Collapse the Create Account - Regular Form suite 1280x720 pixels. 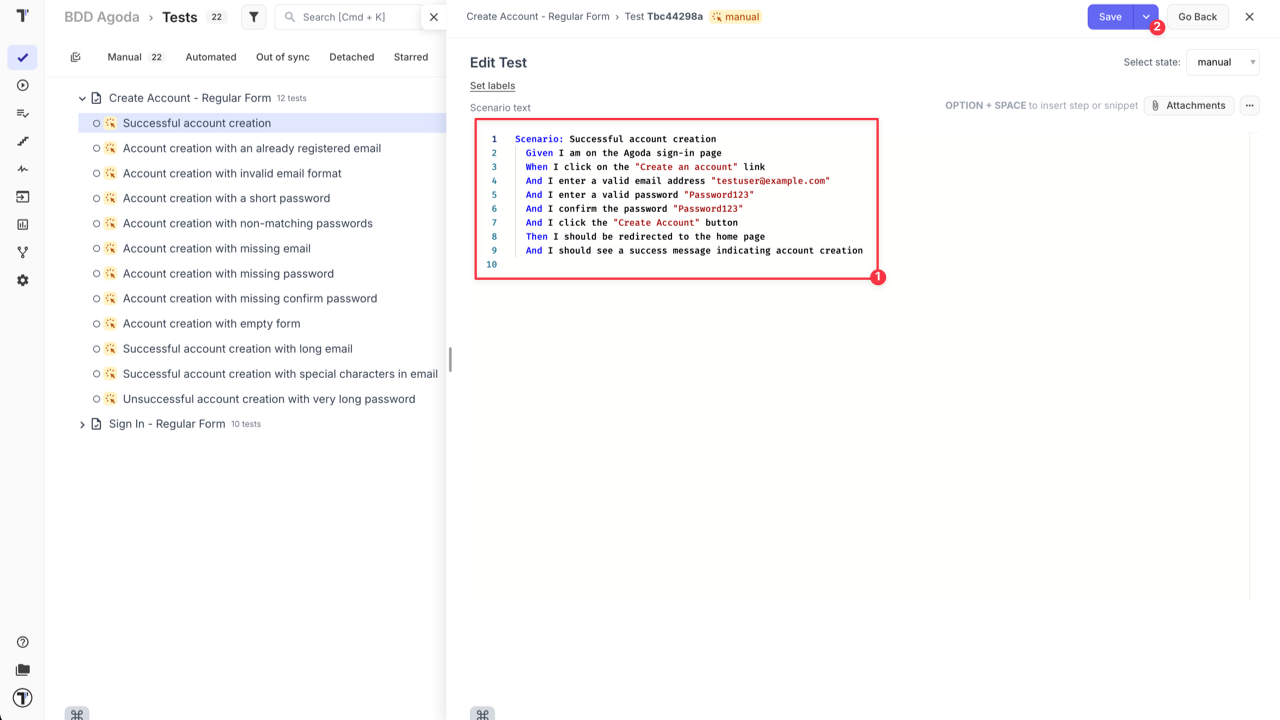click(x=82, y=97)
